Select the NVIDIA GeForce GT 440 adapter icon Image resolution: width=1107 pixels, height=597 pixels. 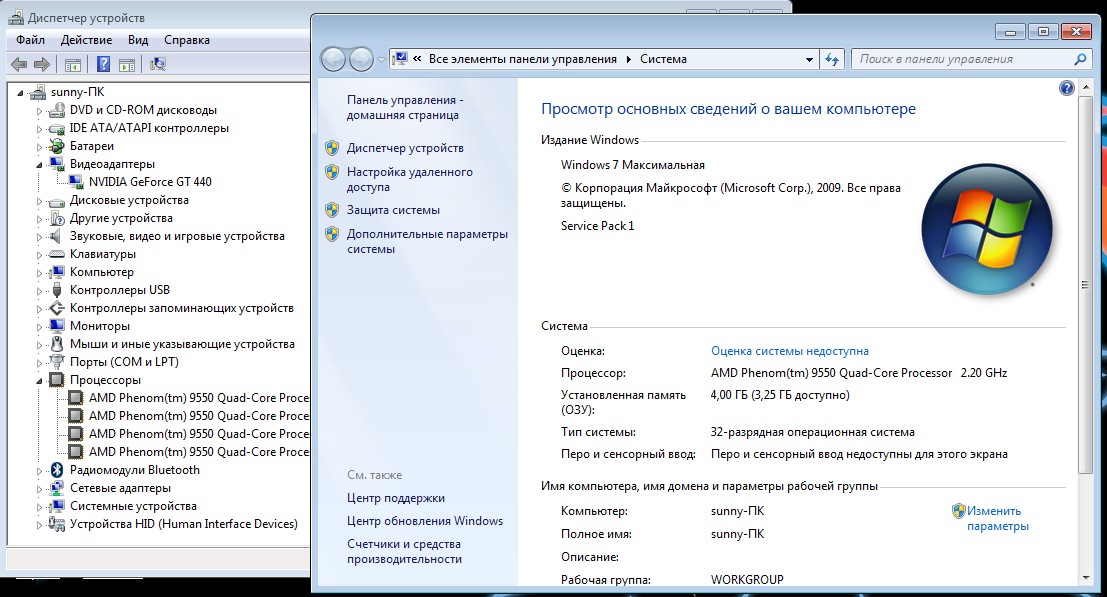(76, 182)
